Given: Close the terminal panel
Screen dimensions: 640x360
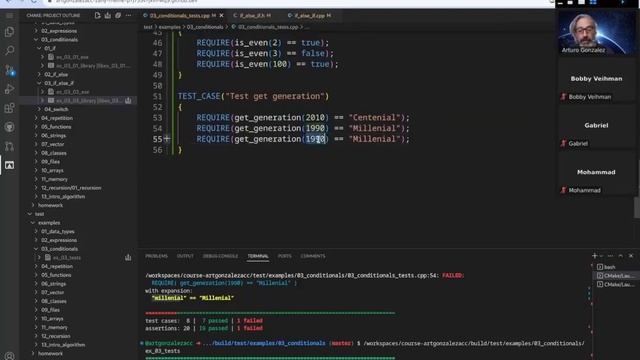Looking at the screenshot, I should (x=631, y=256).
